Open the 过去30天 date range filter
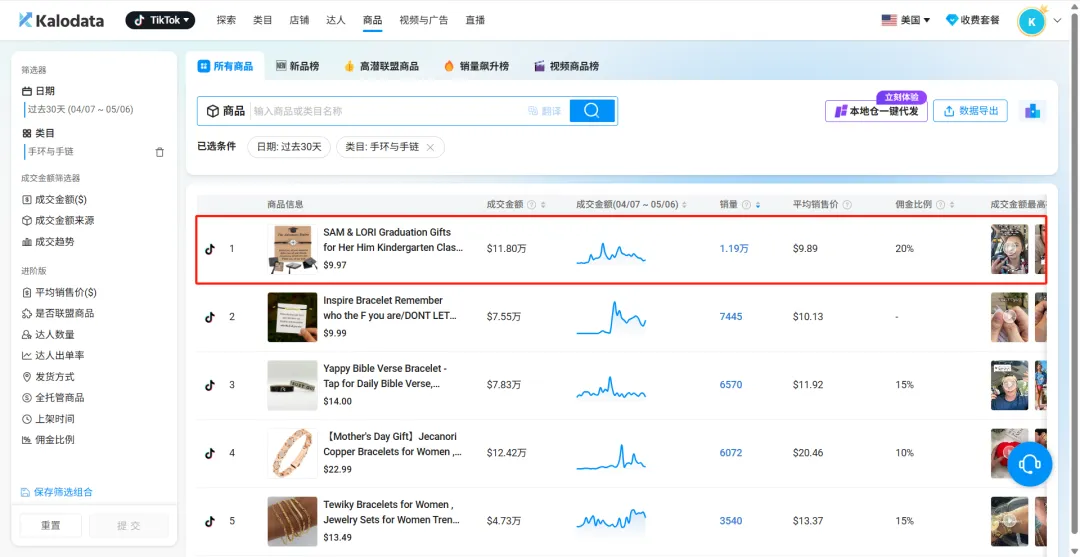This screenshot has width=1080, height=557. point(81,109)
